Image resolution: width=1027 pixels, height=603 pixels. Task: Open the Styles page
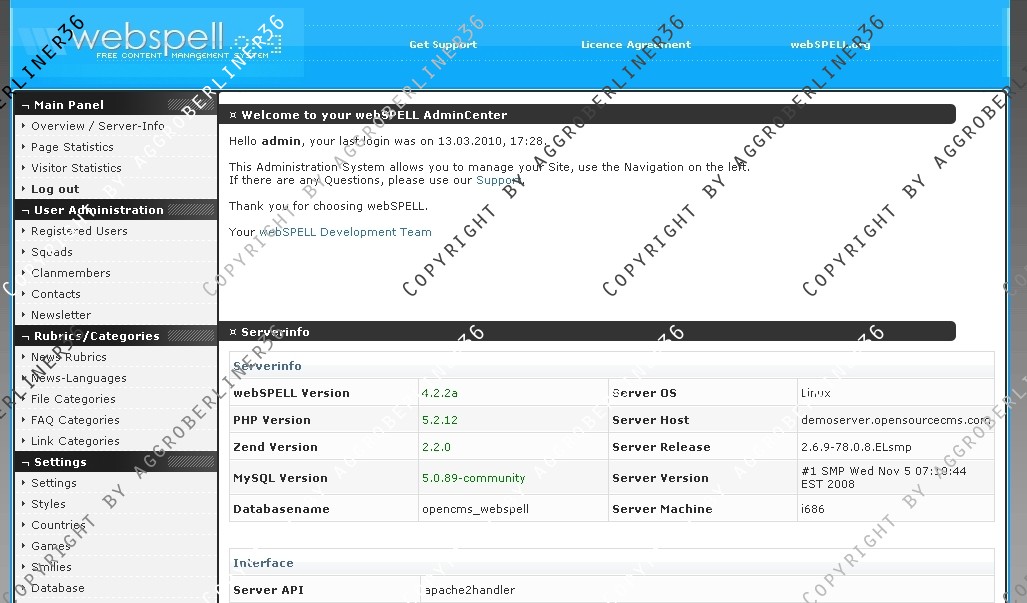point(48,503)
